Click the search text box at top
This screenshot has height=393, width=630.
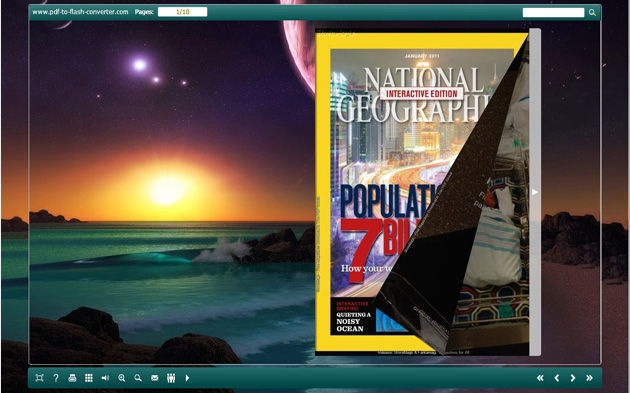[x=553, y=12]
